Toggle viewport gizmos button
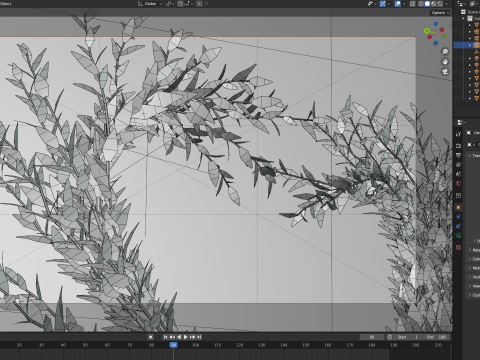480x360 pixels. tap(383, 4)
